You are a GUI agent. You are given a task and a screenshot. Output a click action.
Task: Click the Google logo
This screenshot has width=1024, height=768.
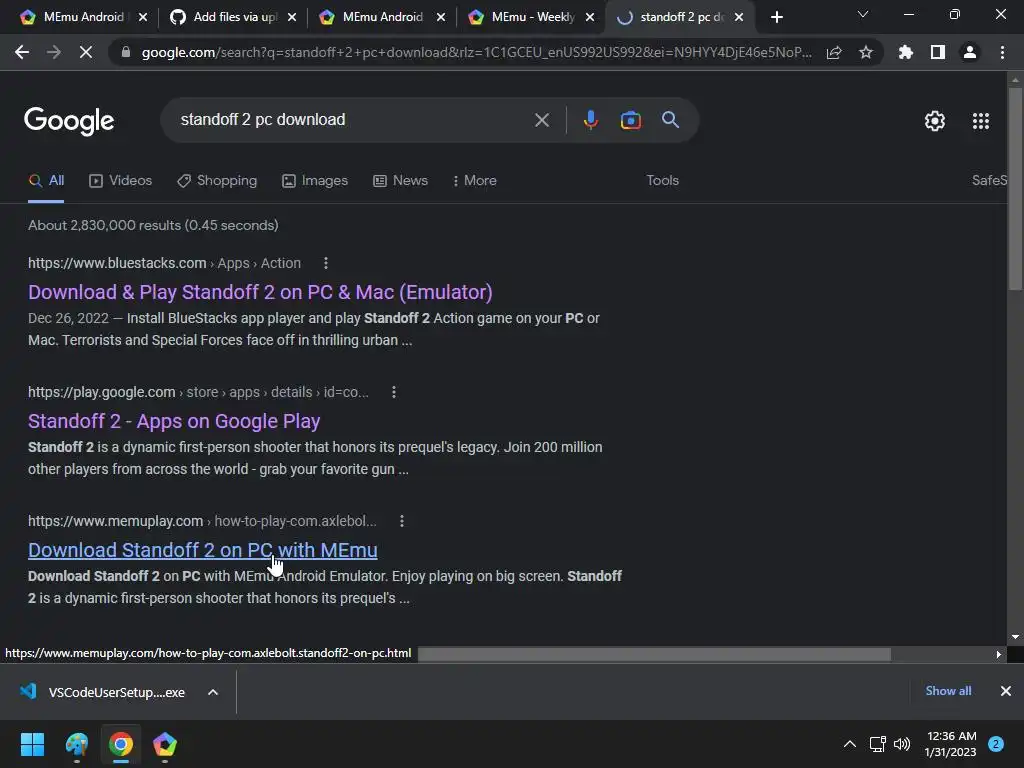[x=69, y=121]
